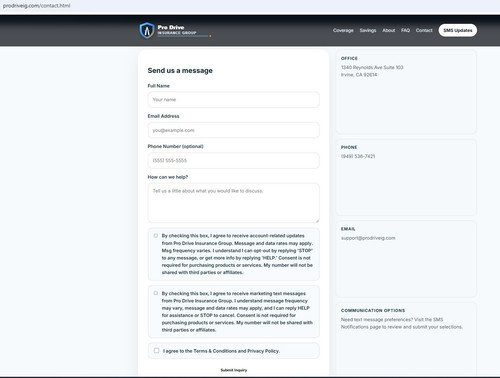
Task: Click the 'OFFICE' card heading
Action: (349, 58)
